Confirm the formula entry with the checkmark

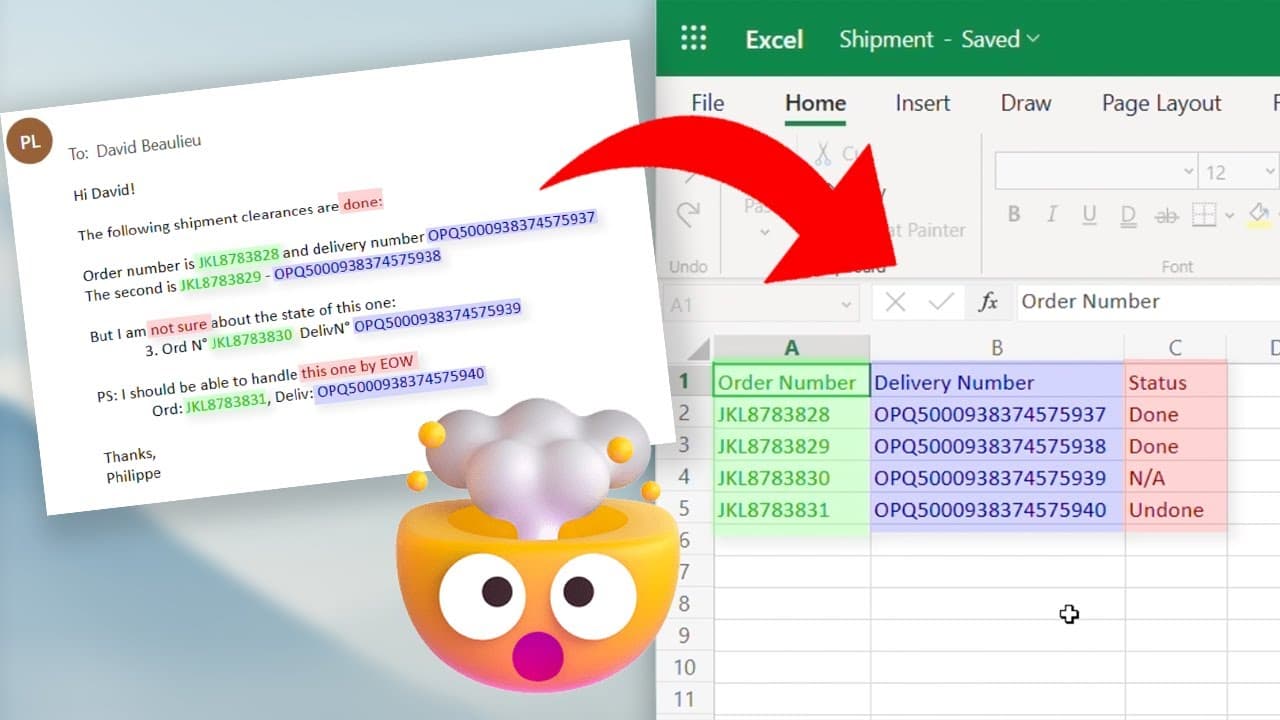pyautogui.click(x=940, y=302)
